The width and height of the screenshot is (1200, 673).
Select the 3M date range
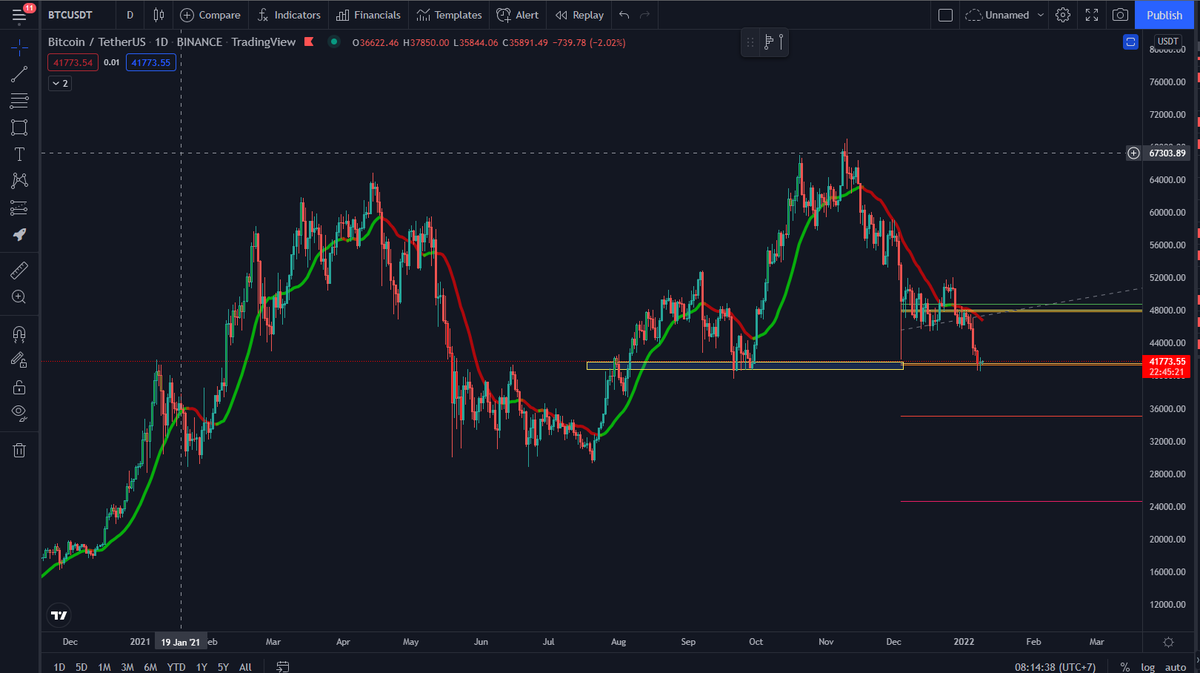(127, 667)
